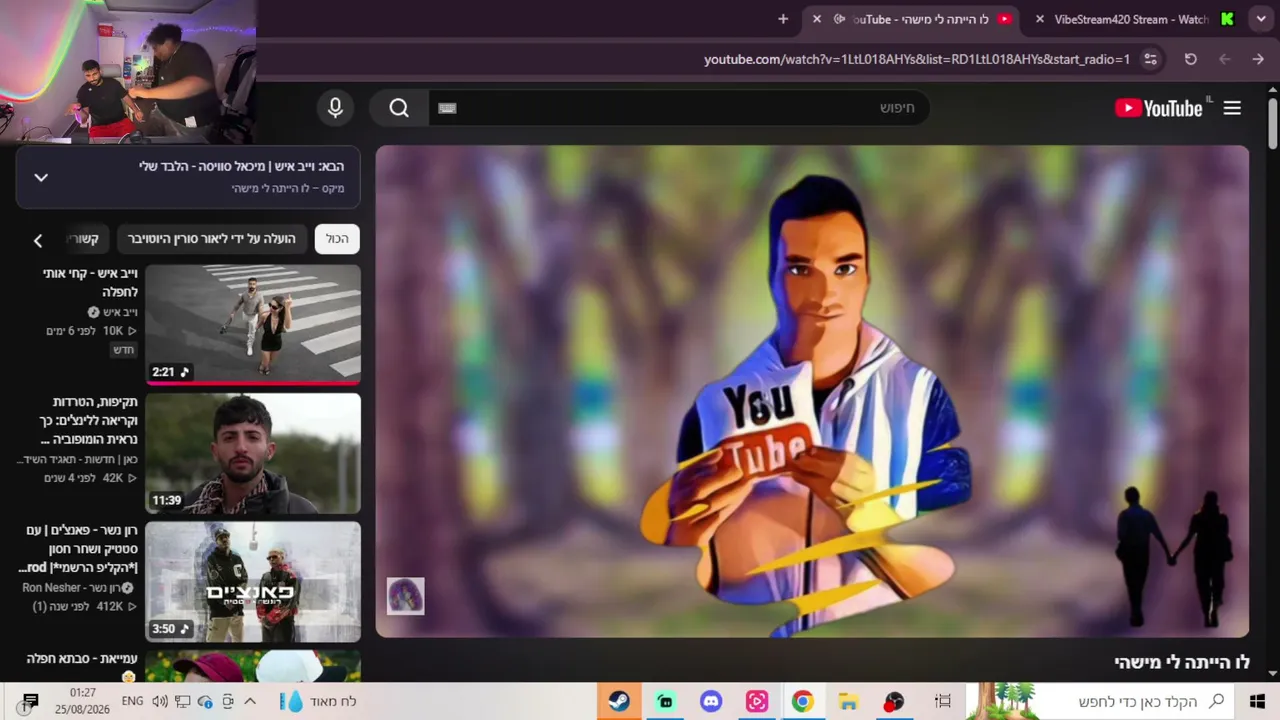Close the VibeStream420 Stream tab

(1040, 19)
